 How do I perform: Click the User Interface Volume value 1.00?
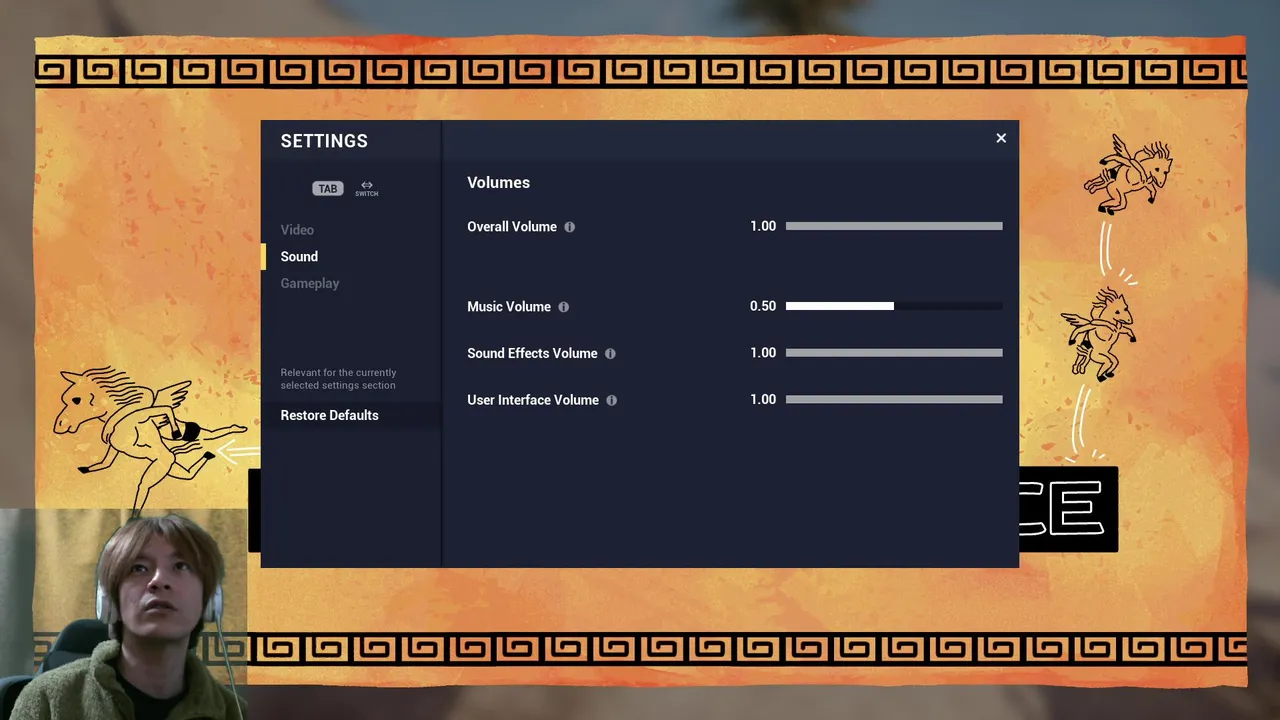pos(763,399)
